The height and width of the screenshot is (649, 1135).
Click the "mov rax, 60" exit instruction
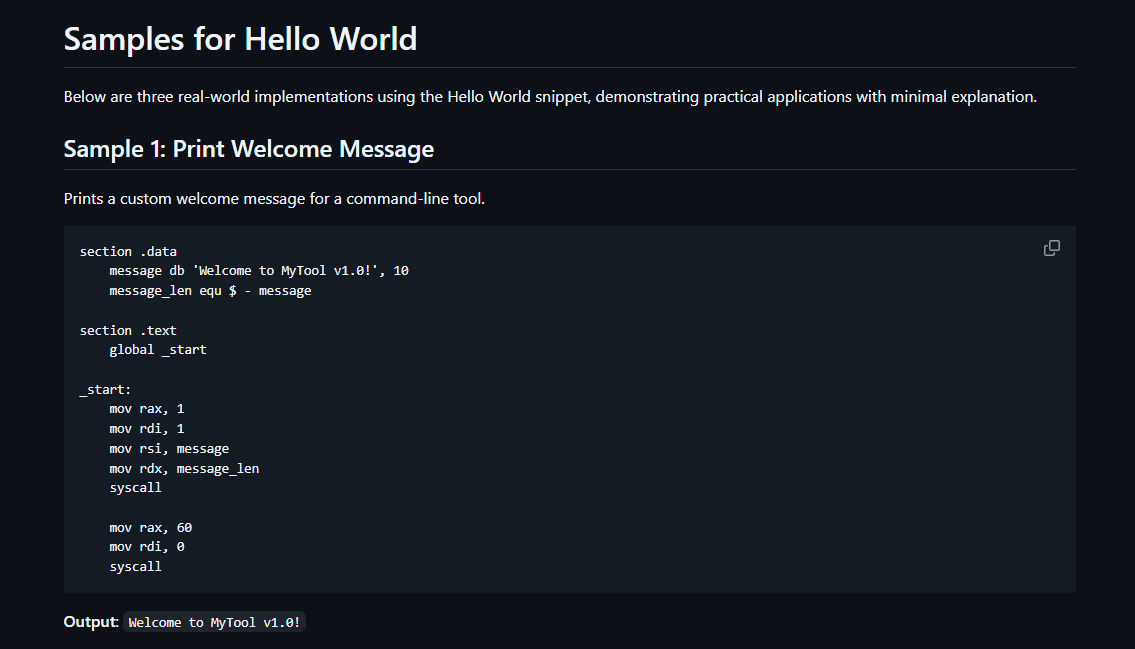[151, 528]
